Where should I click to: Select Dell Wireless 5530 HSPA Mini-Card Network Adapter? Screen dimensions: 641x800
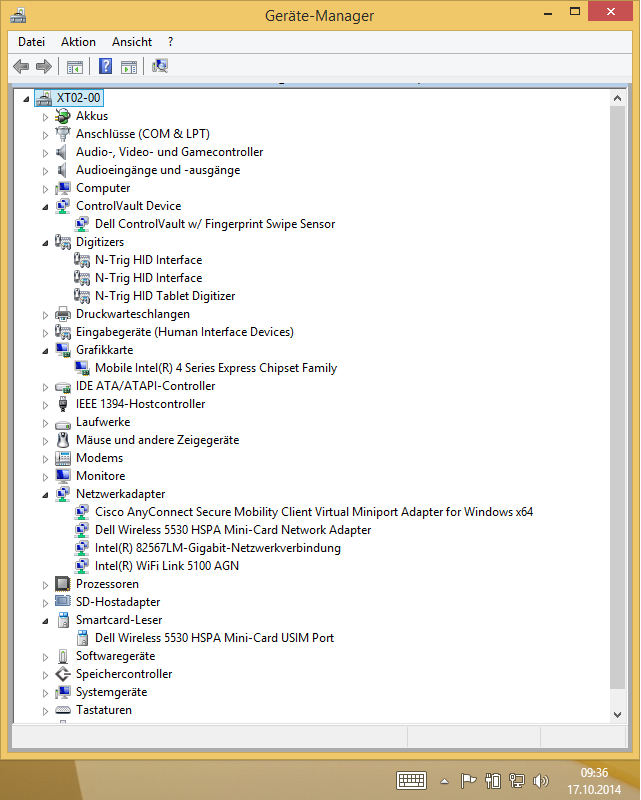coord(233,530)
